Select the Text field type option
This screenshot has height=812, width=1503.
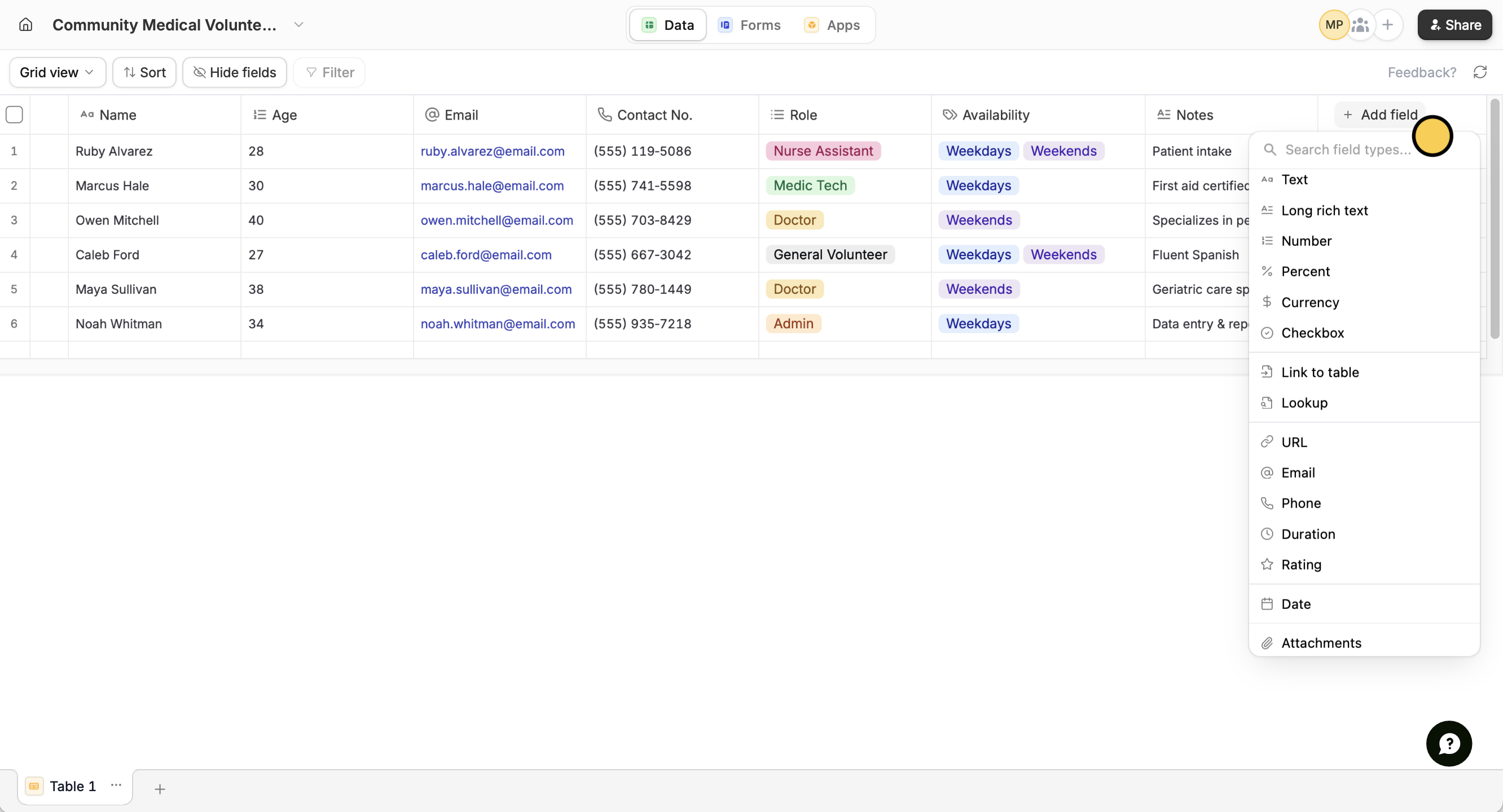pyautogui.click(x=1297, y=180)
